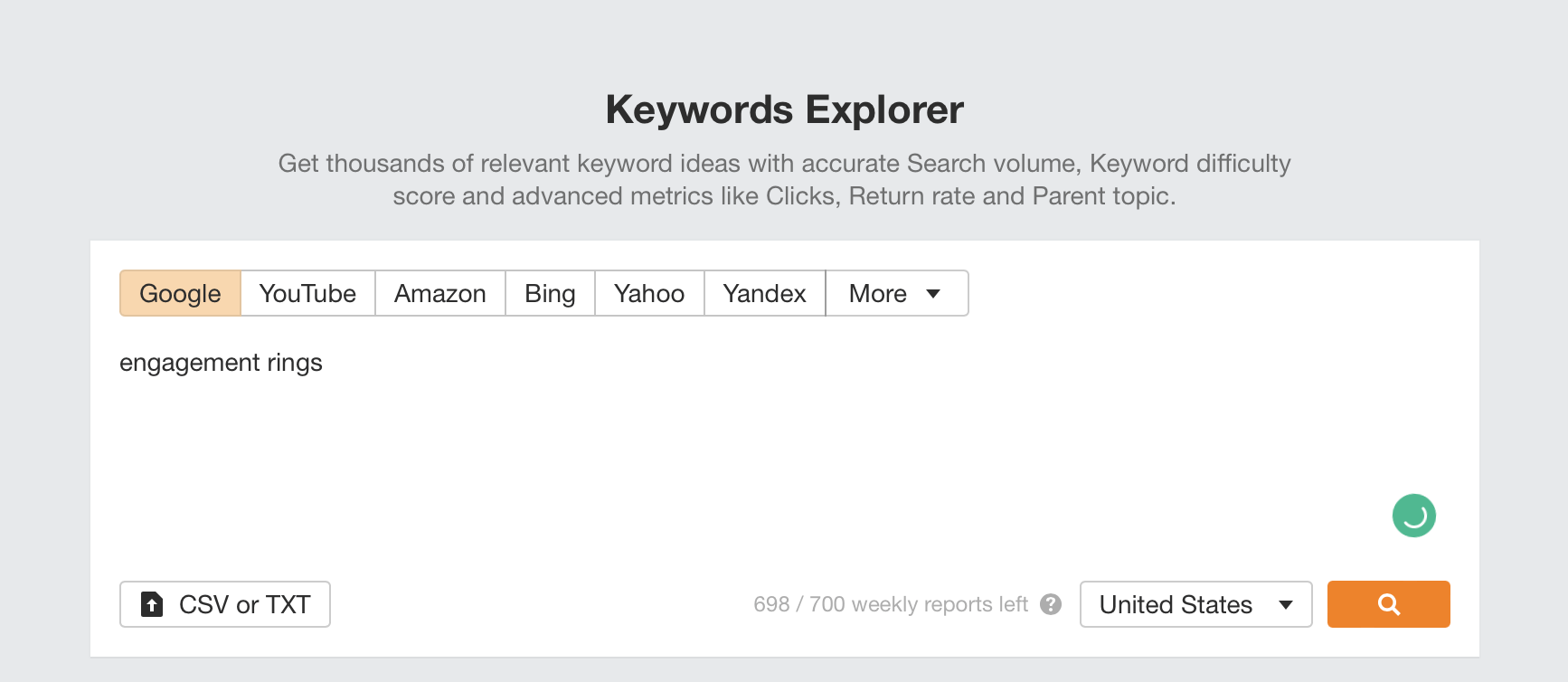Screen dimensions: 1568x682
Task: Select the Yahoo search engine tab
Action: pos(647,293)
